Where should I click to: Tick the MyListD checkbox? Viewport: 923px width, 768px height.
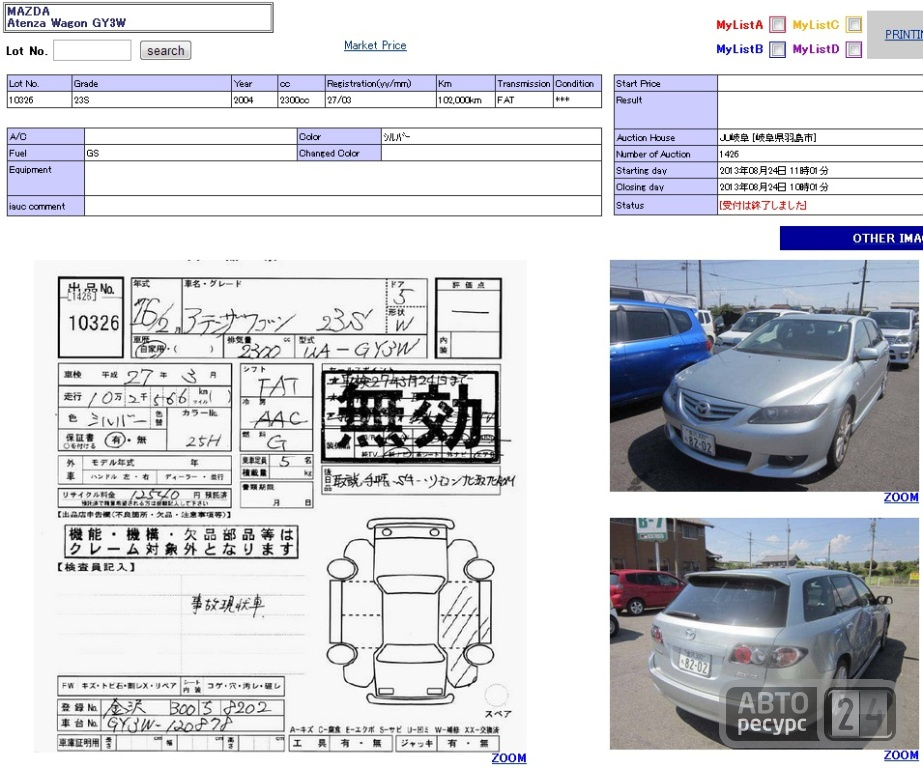click(x=854, y=49)
